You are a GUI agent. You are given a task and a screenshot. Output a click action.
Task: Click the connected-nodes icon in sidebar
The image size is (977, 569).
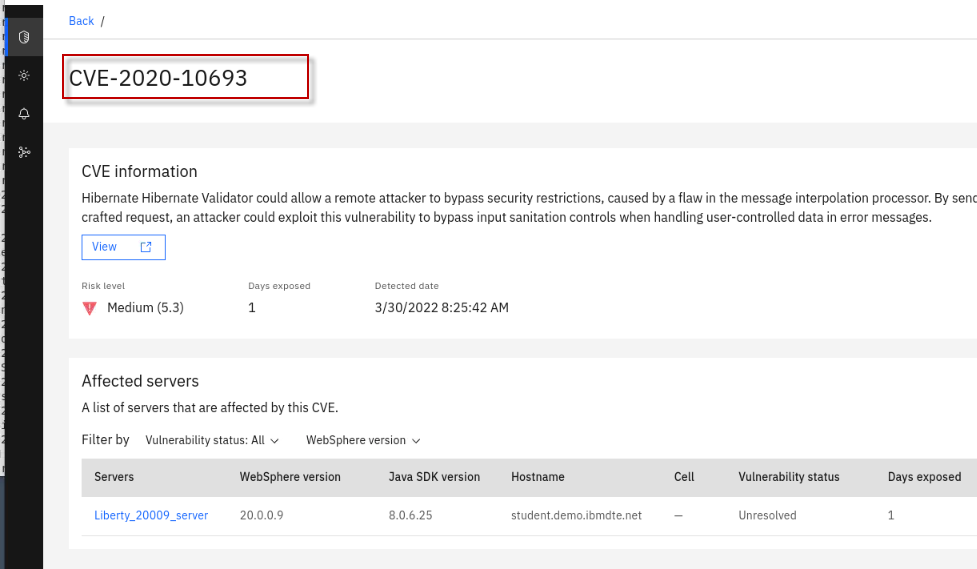tap(24, 152)
